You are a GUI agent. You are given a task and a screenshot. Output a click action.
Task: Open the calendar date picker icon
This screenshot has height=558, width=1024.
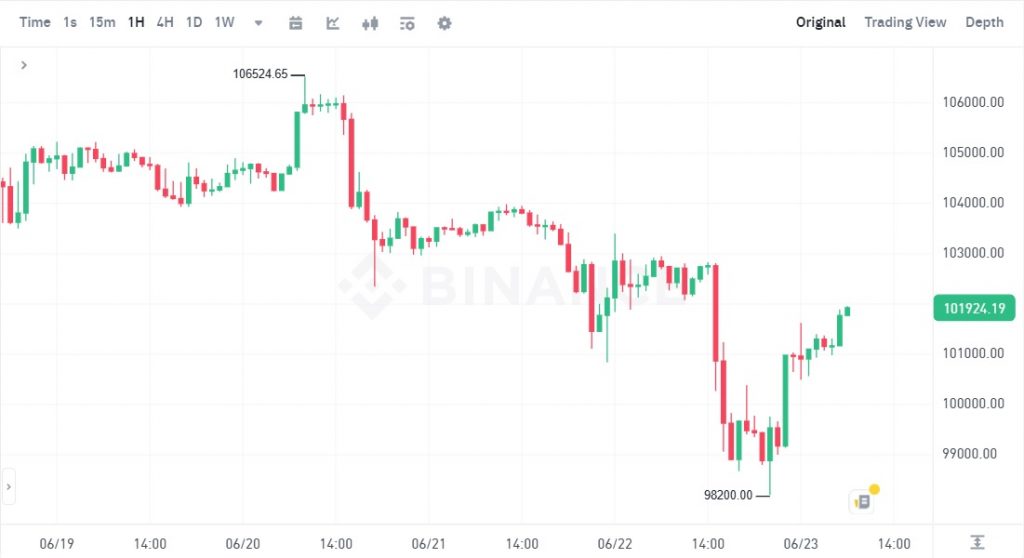[295, 23]
